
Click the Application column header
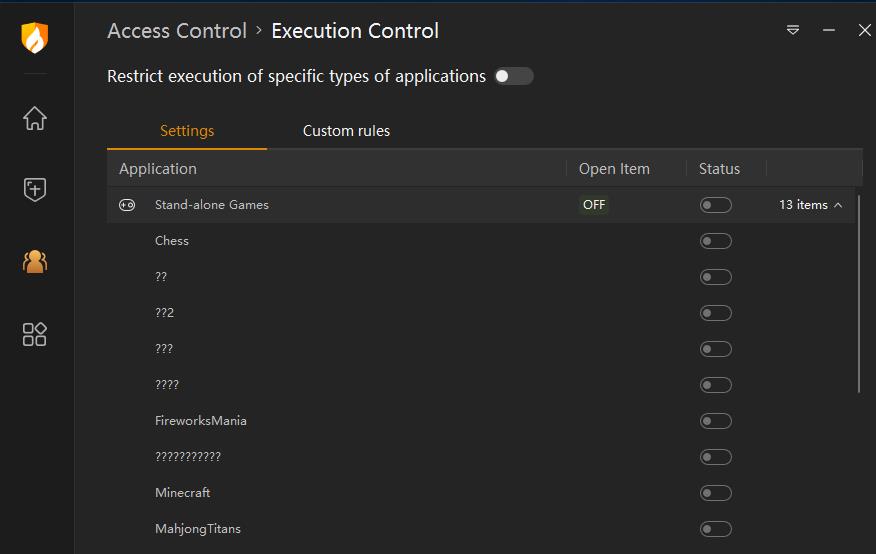[x=158, y=169]
